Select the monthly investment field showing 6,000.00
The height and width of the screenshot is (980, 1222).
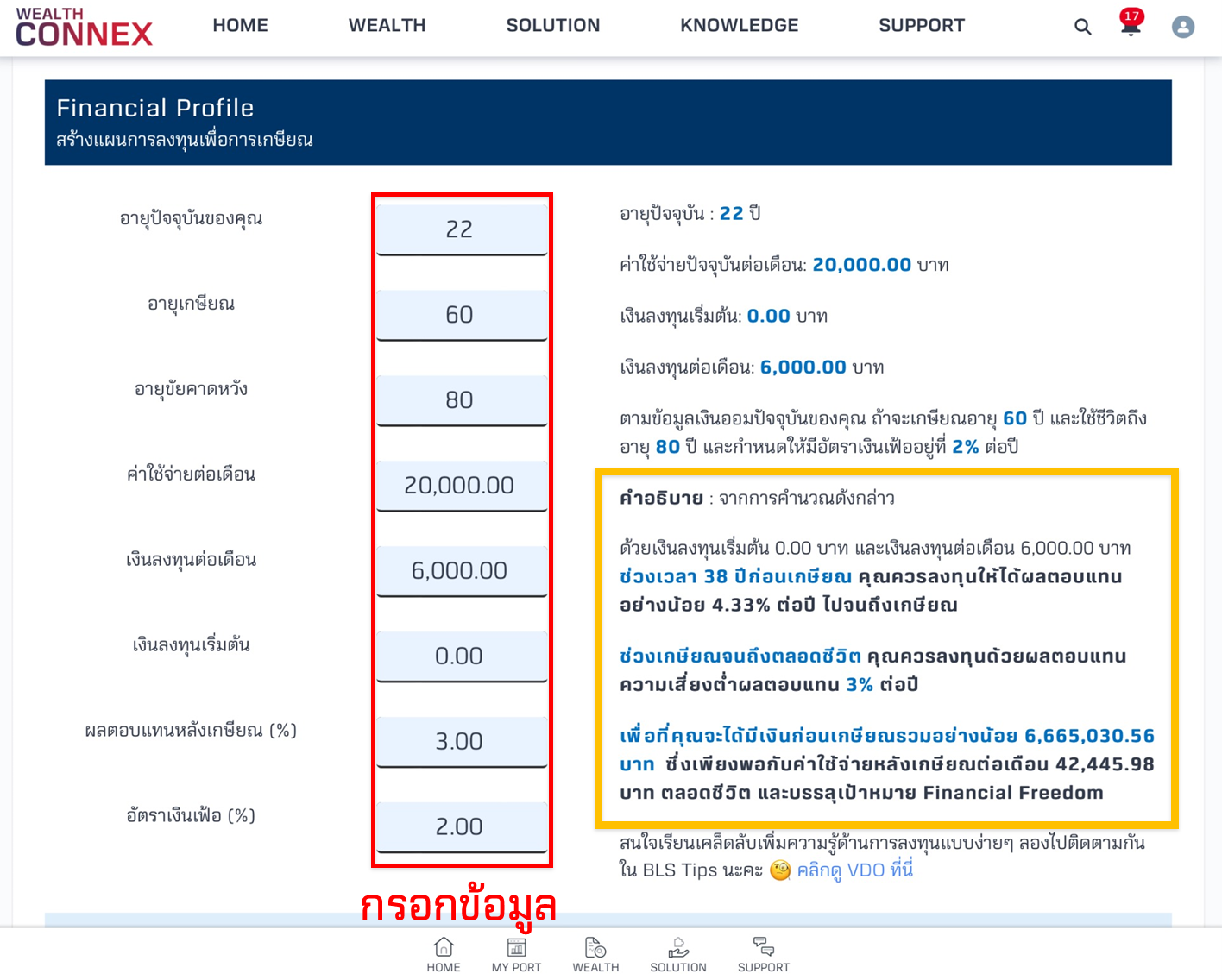coord(462,570)
